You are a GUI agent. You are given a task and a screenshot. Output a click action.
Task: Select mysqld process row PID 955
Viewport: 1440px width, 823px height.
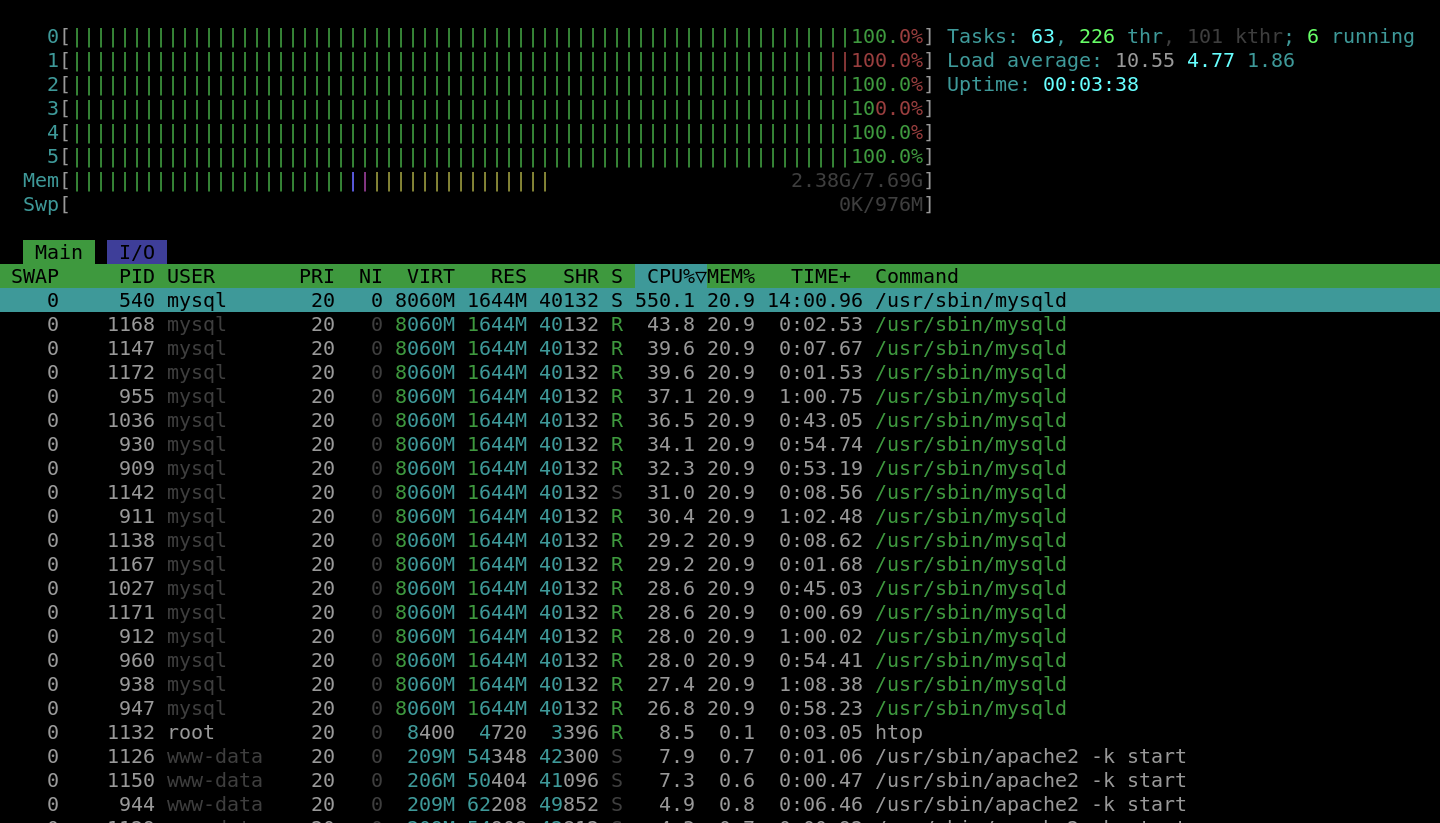point(720,396)
